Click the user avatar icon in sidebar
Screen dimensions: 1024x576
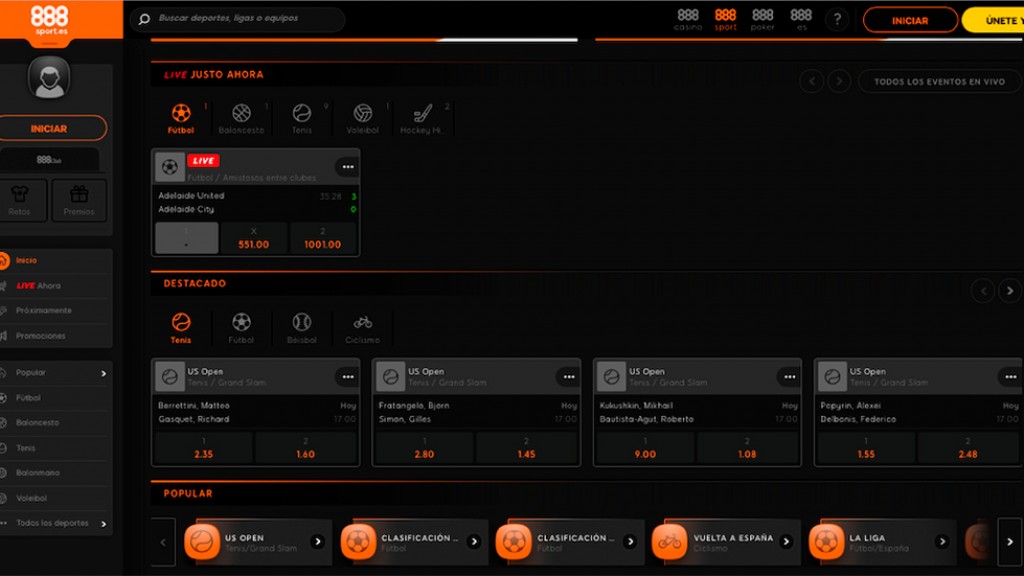point(49,78)
